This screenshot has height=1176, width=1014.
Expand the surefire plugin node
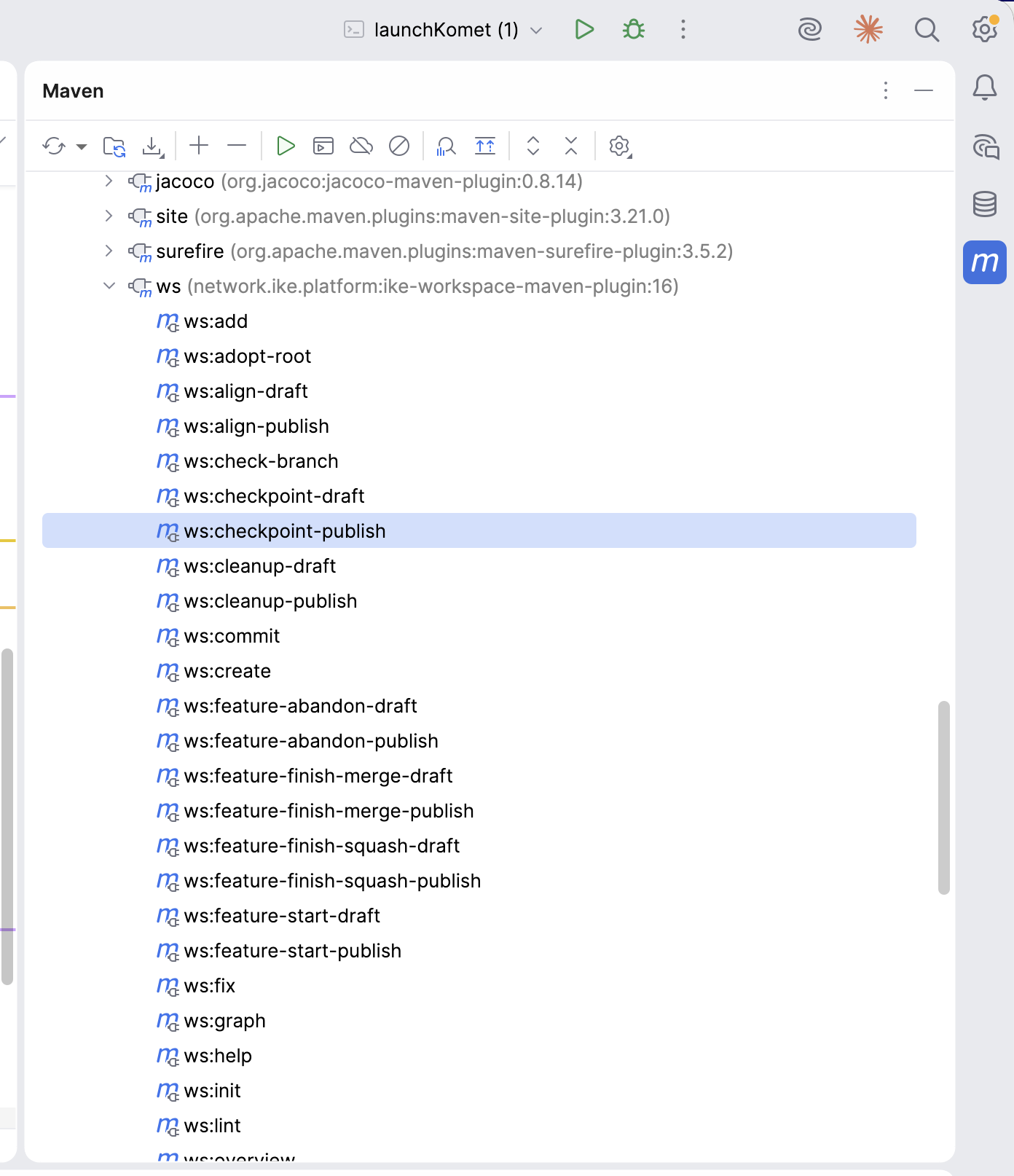[x=109, y=251]
